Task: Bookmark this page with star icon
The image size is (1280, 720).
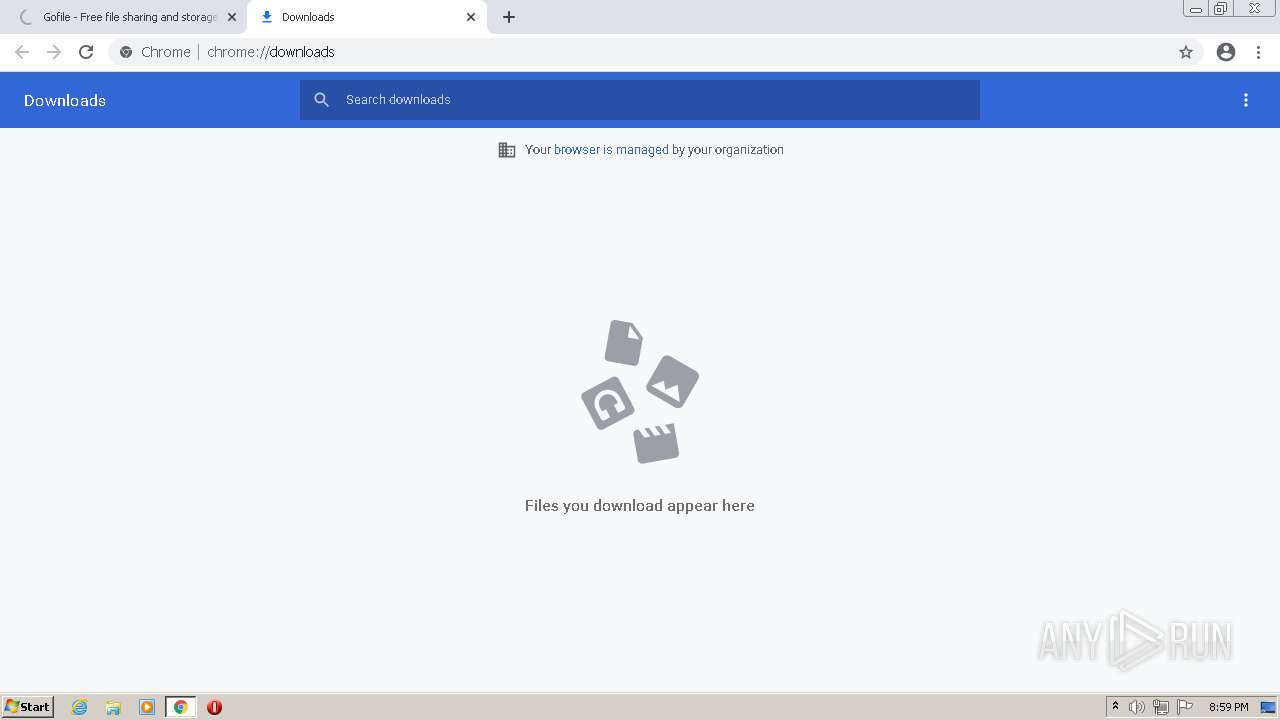Action: pos(1186,52)
